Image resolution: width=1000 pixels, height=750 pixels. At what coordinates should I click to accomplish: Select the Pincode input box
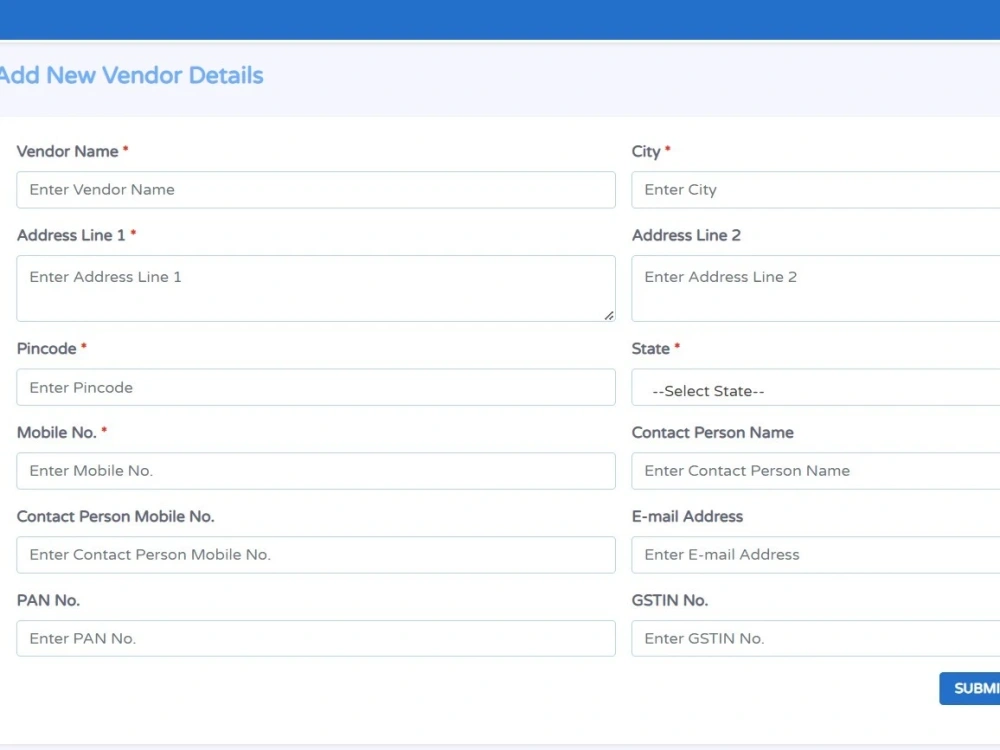pyautogui.click(x=316, y=387)
